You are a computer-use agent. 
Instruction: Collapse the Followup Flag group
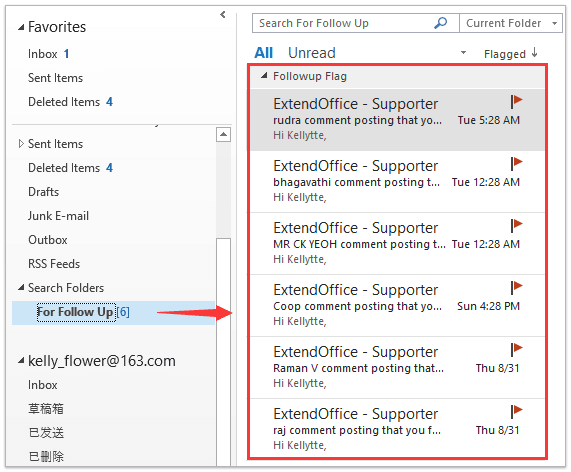264,76
